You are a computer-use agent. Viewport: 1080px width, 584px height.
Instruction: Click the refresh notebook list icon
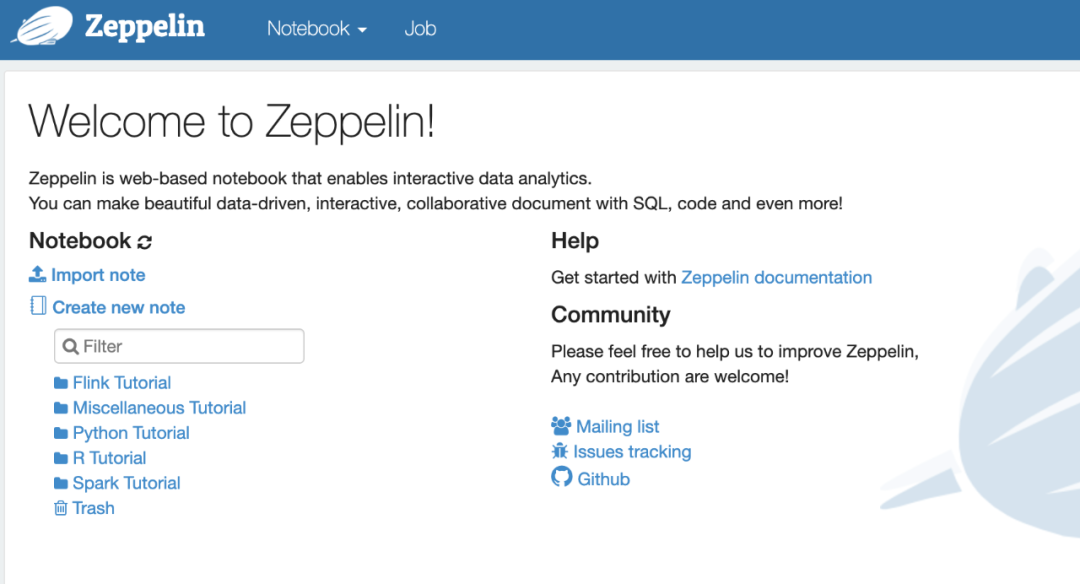145,242
